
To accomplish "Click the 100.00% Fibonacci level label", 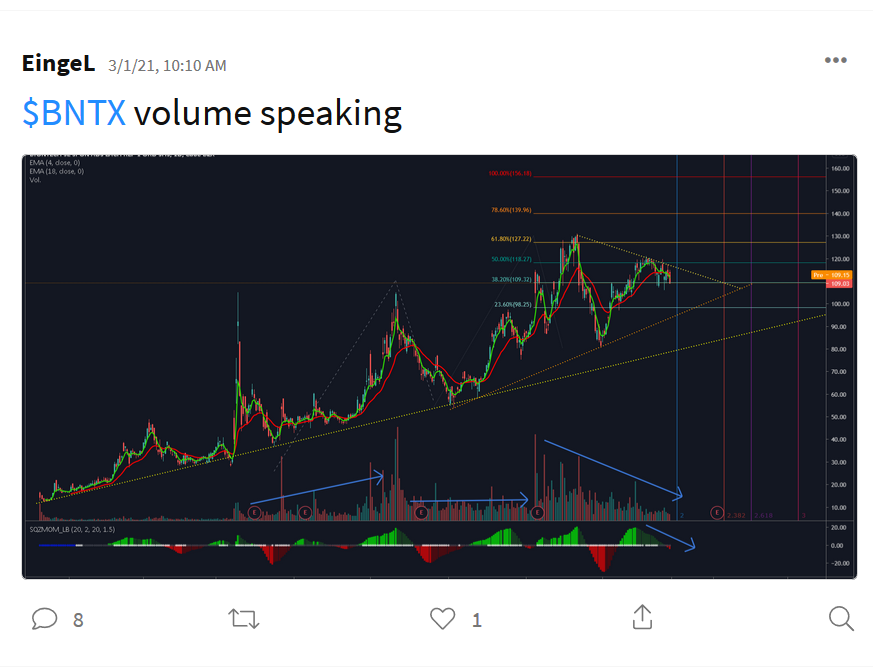I will pyautogui.click(x=510, y=173).
